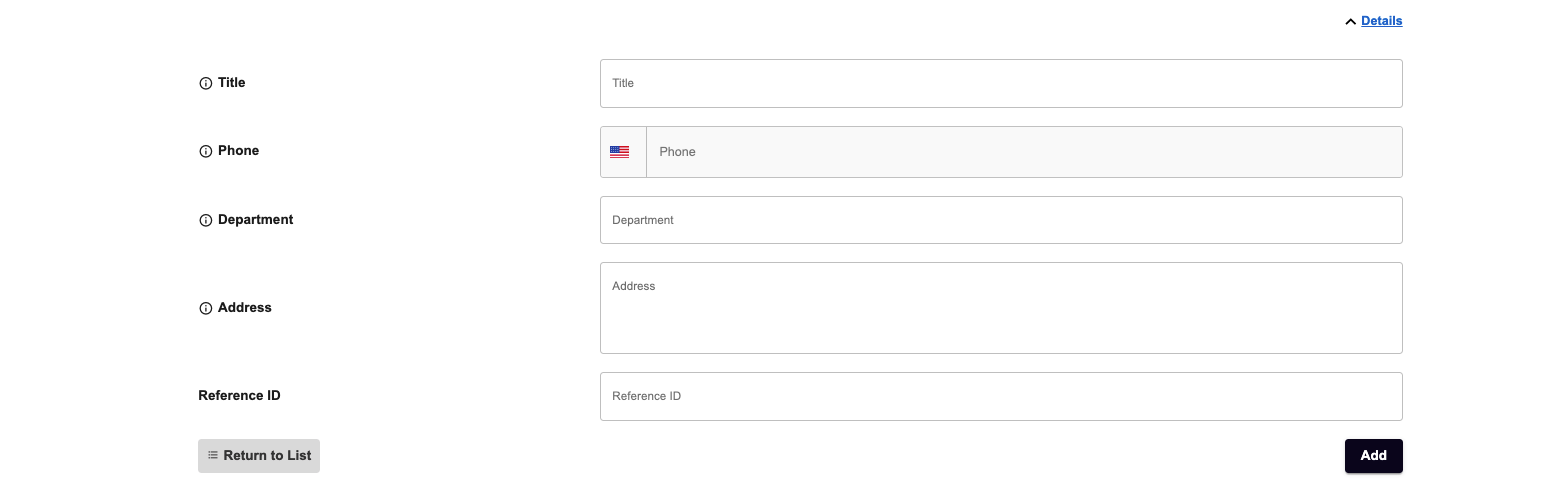Click the Department field label
The height and width of the screenshot is (495, 1564).
(x=255, y=220)
